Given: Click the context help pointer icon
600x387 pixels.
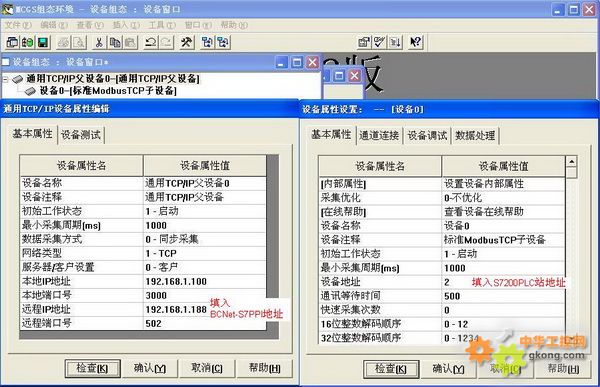Looking at the screenshot, I should click(x=416, y=42).
